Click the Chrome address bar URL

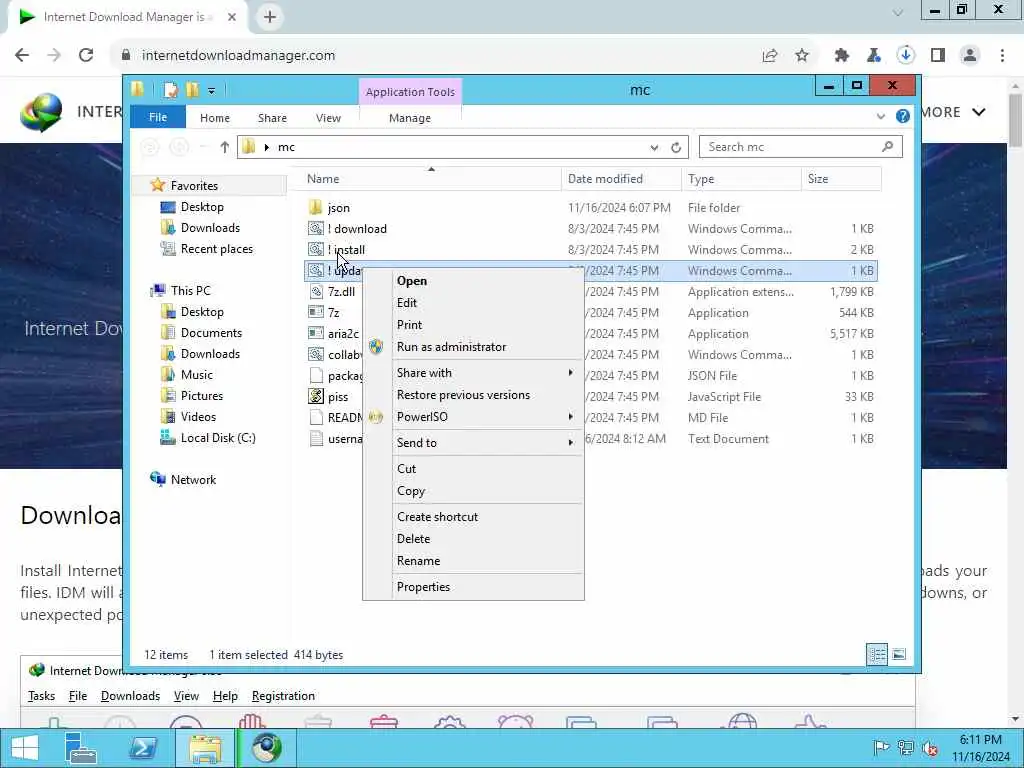click(238, 56)
